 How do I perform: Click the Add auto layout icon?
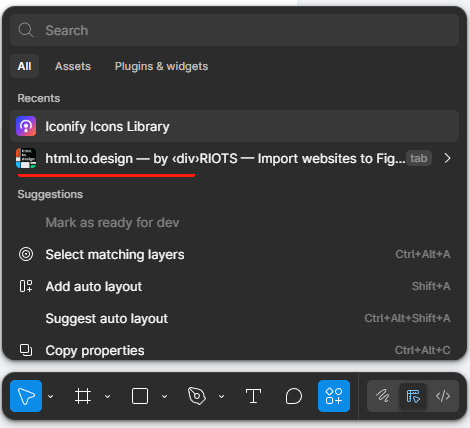pyautogui.click(x=26, y=286)
